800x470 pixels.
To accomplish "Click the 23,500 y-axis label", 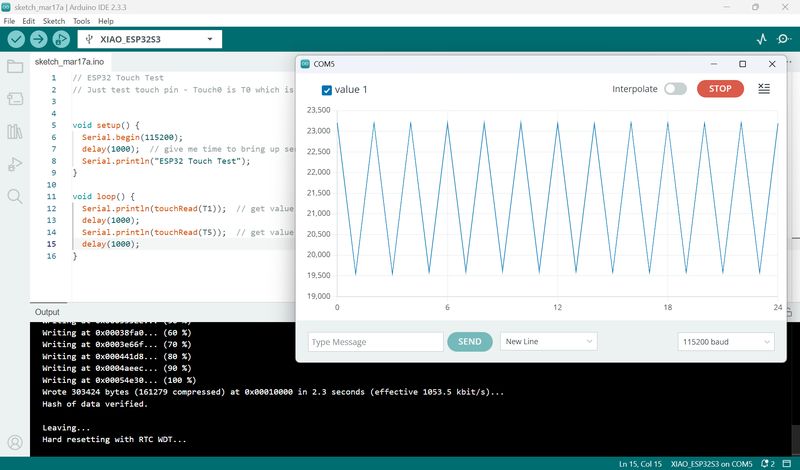I will (318, 110).
